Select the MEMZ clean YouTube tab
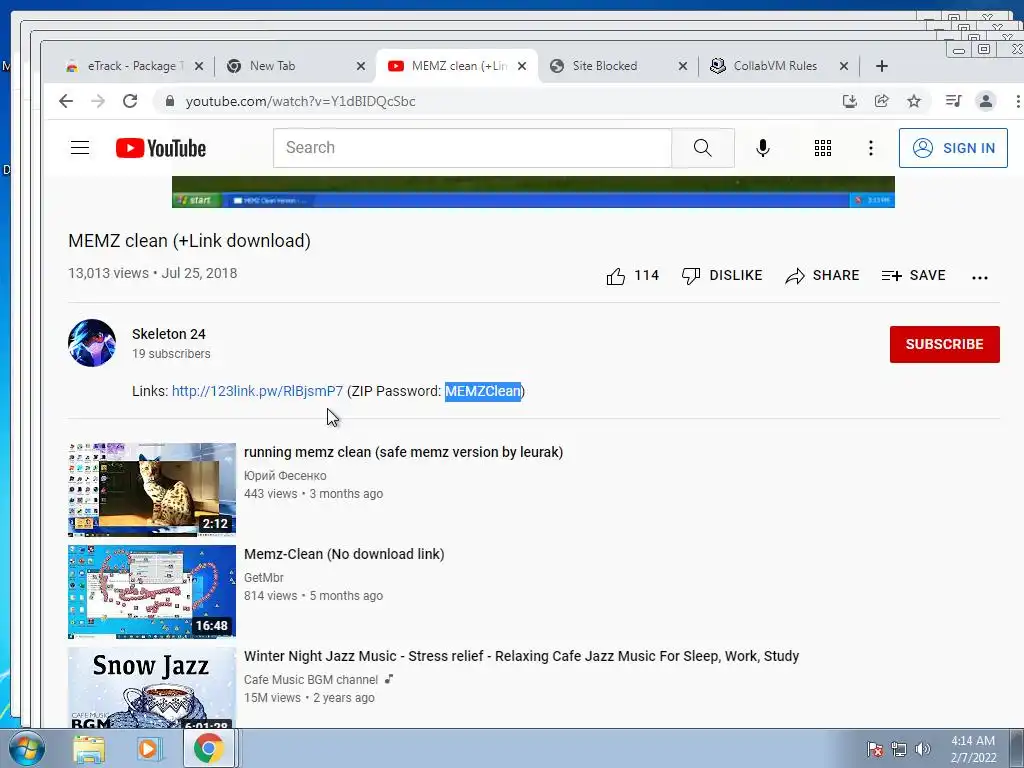1024x768 pixels. click(x=458, y=66)
